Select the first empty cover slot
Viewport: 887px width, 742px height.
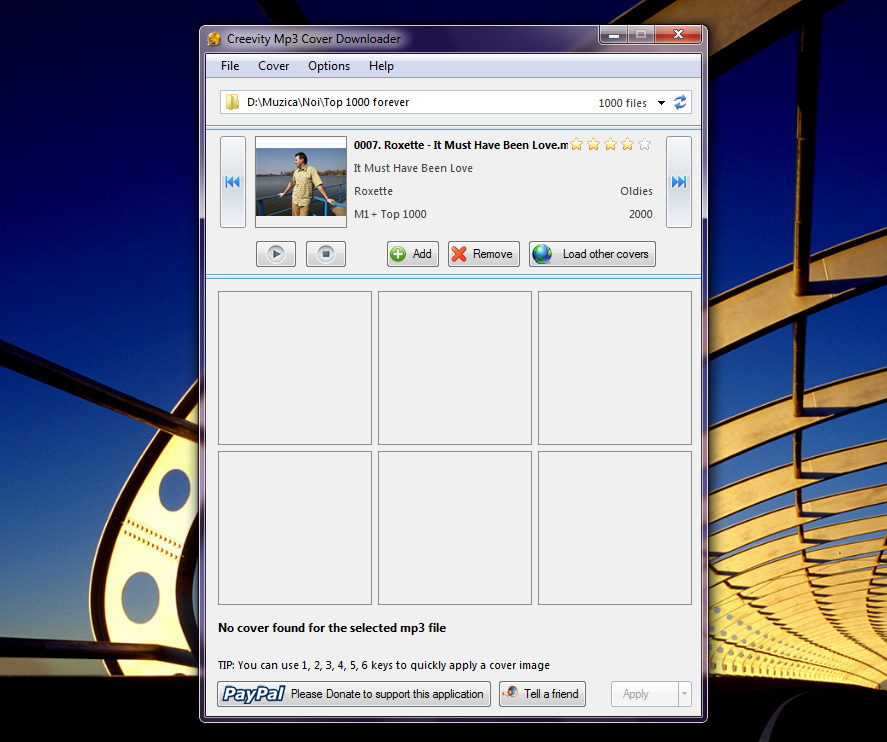[x=295, y=368]
